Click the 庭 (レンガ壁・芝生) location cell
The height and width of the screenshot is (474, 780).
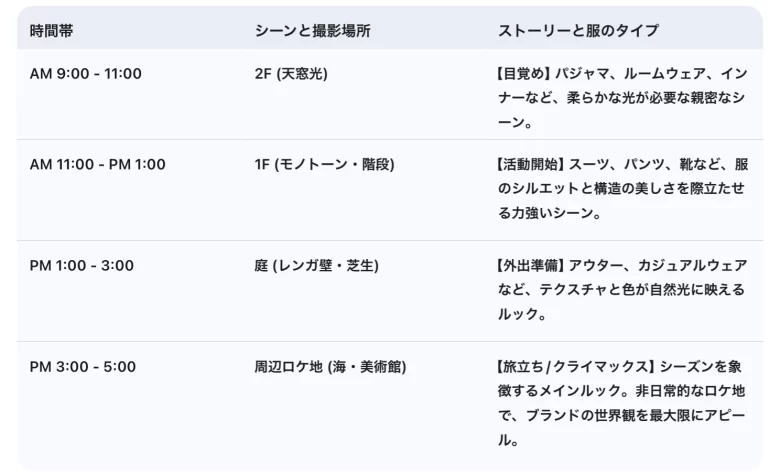(x=316, y=266)
